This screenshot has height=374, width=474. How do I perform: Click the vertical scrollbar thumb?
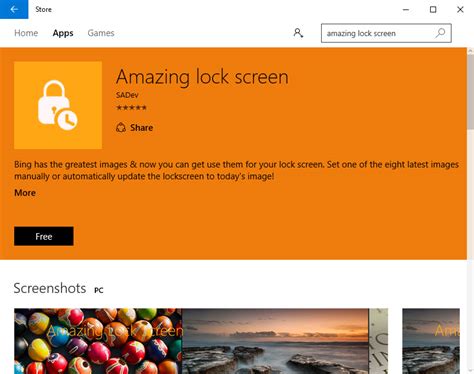(470, 92)
